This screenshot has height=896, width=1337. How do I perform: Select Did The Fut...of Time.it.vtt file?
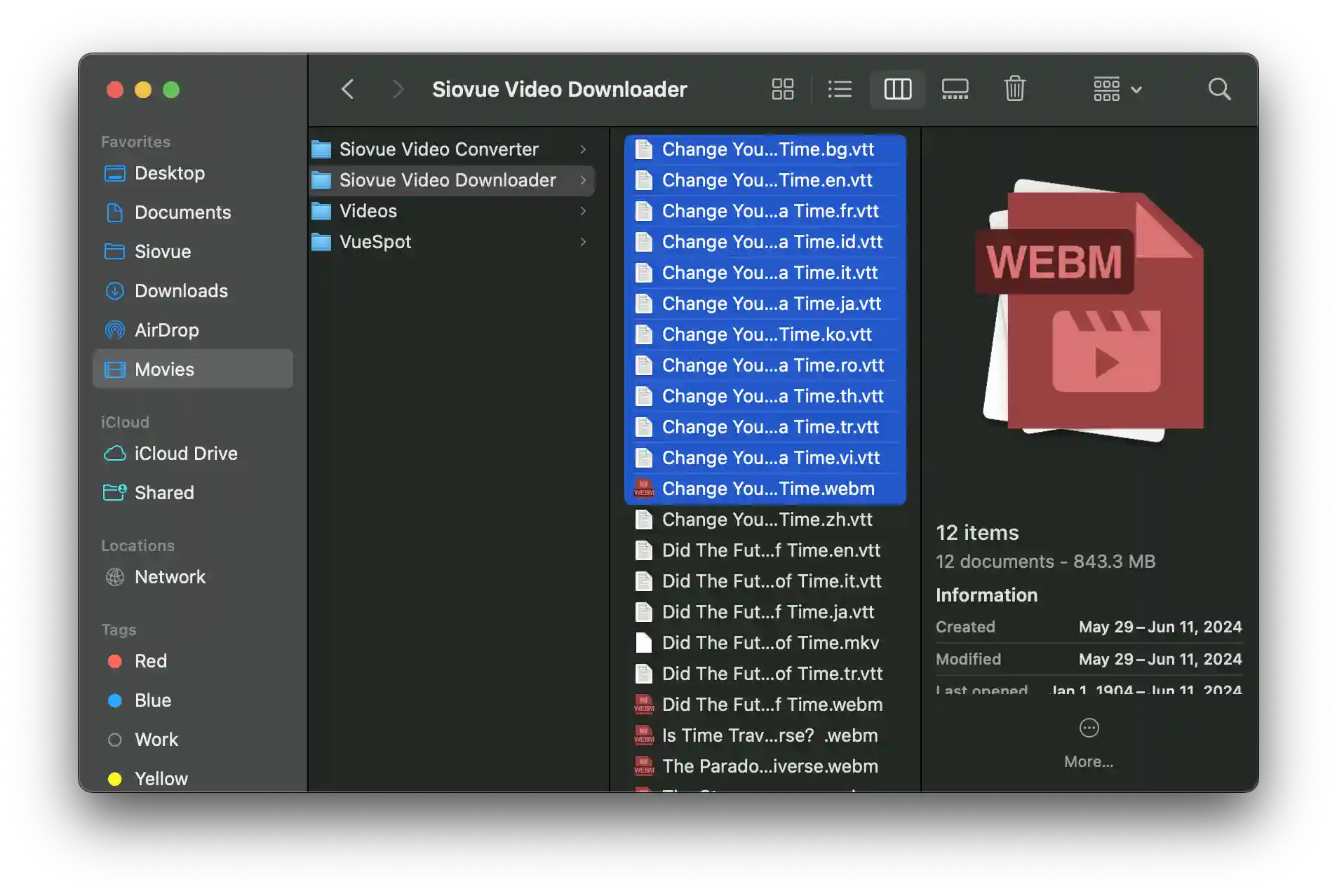[765, 581]
